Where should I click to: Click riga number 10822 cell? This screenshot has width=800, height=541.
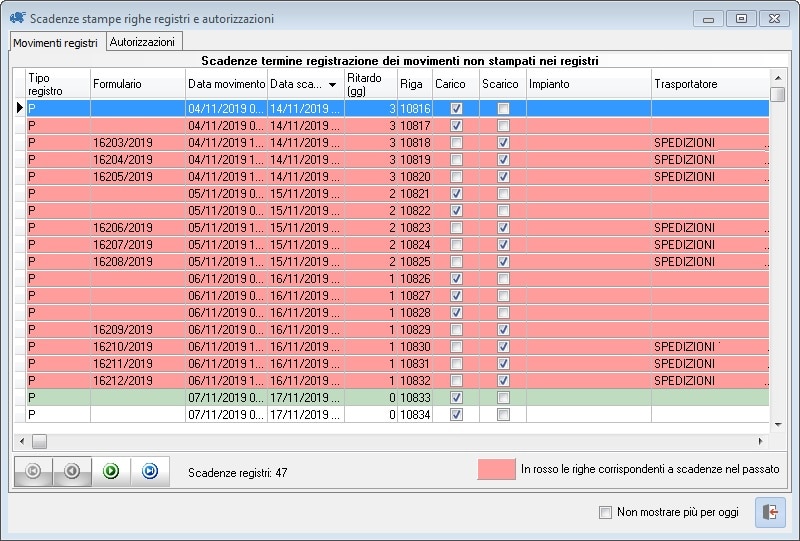pos(415,210)
